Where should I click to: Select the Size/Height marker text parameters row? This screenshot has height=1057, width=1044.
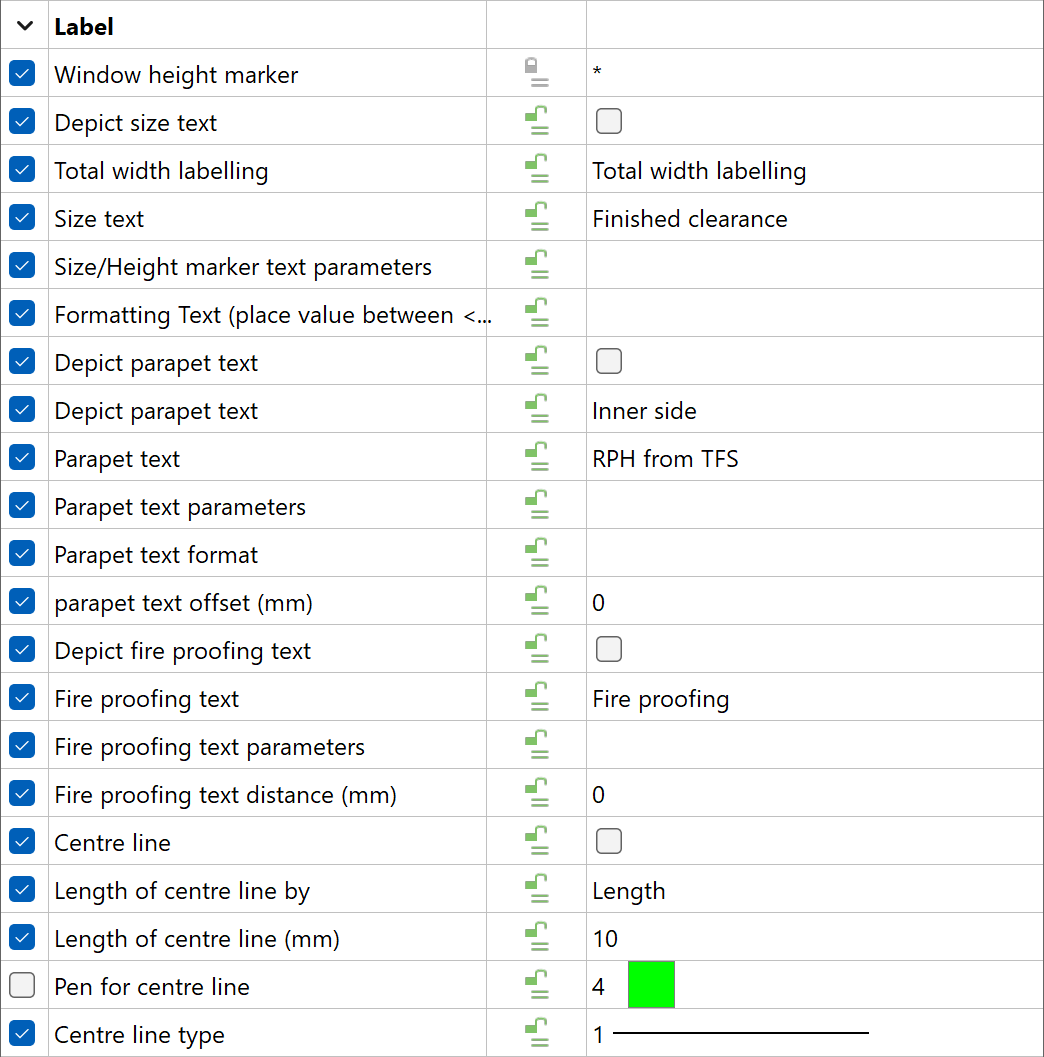coord(522,265)
